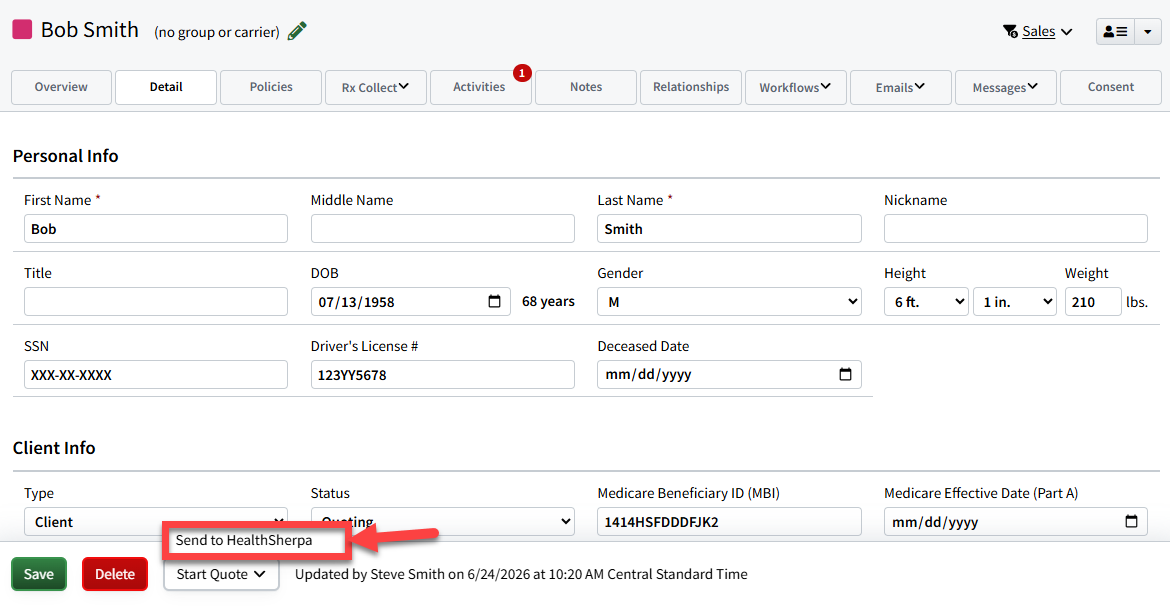Click the DOB date field
The width and height of the screenshot is (1170, 606).
click(x=410, y=302)
